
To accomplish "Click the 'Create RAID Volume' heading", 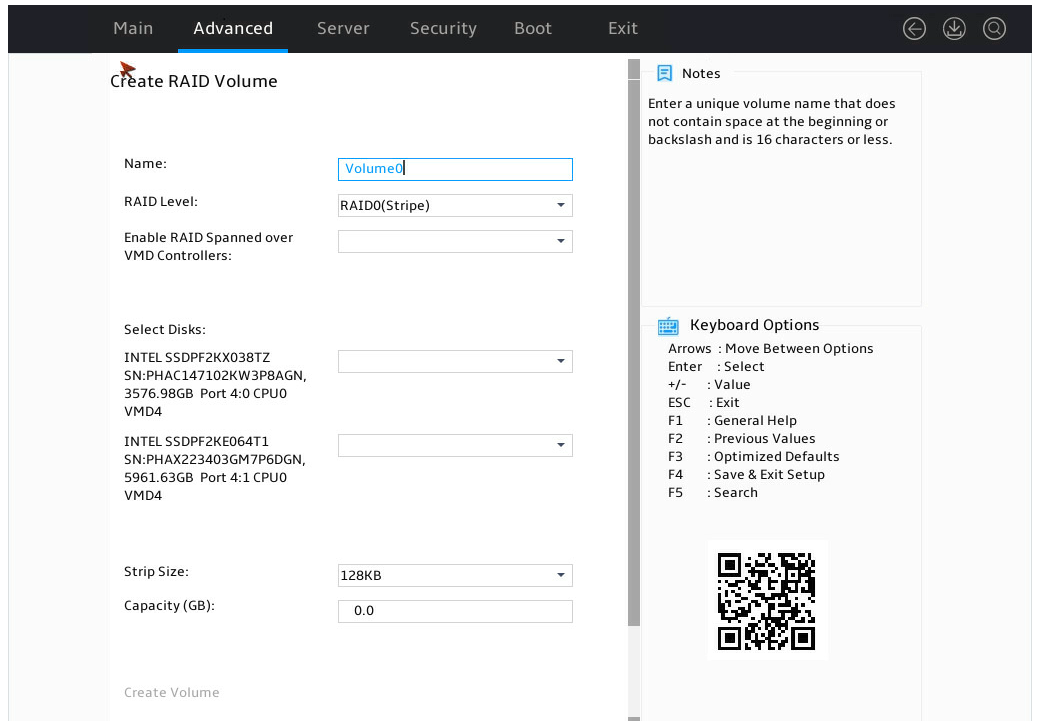I will (193, 81).
